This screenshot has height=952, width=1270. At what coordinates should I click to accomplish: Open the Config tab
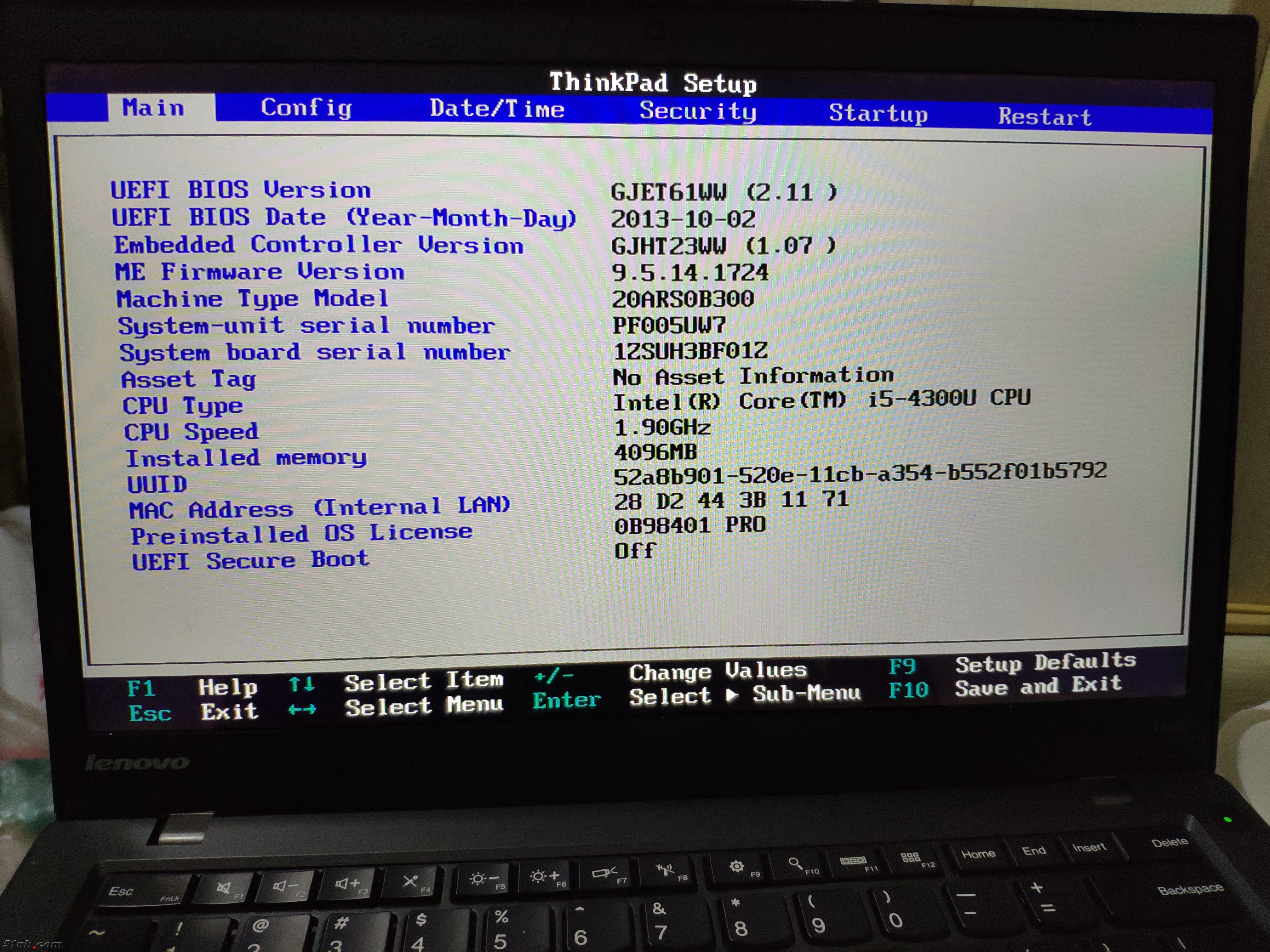coord(306,108)
